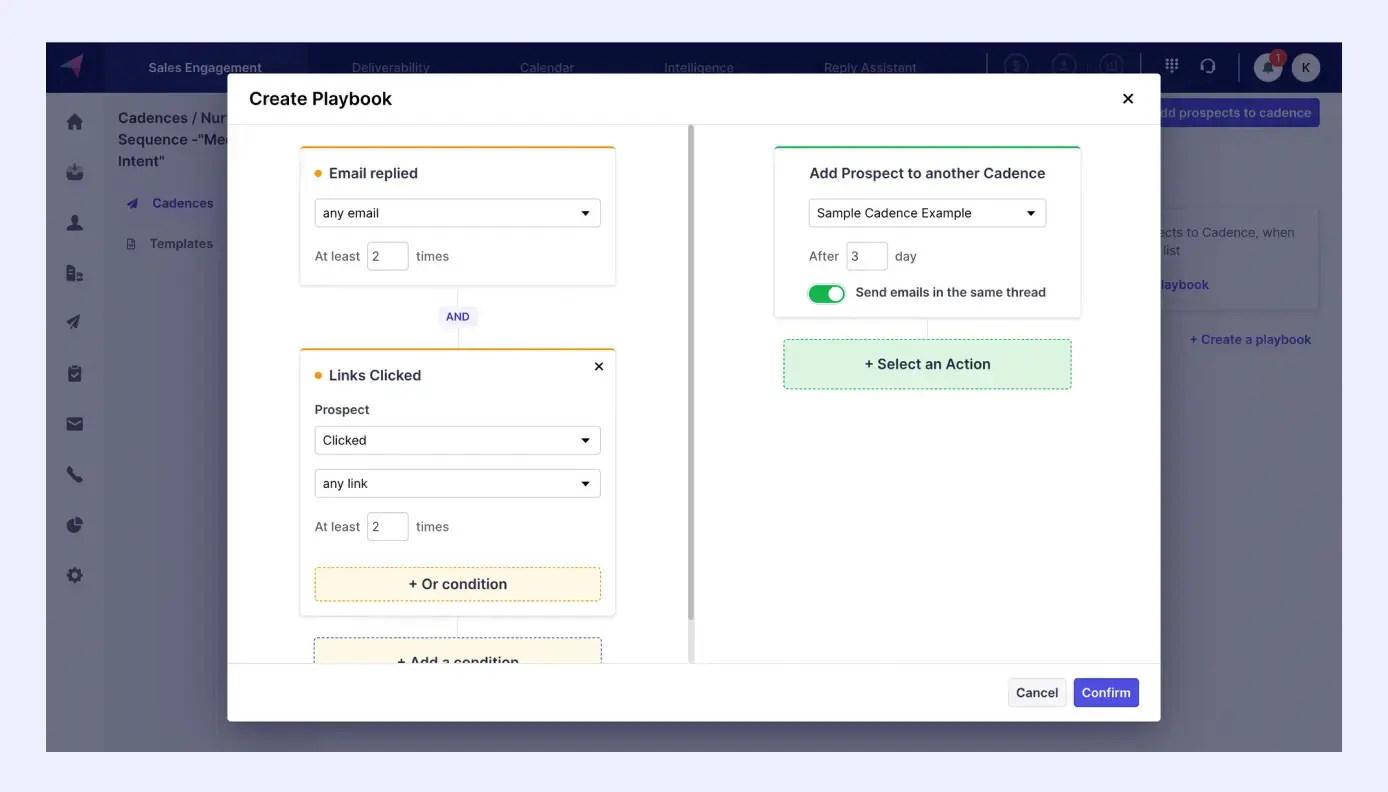Edit the 'At least times' value for Email replied

click(x=388, y=256)
